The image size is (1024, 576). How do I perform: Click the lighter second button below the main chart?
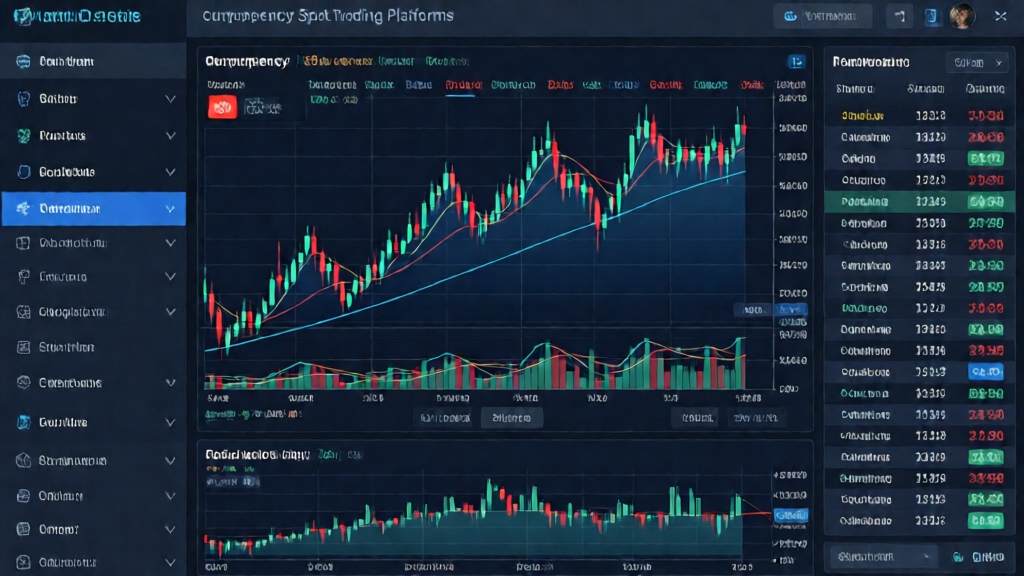pos(511,418)
